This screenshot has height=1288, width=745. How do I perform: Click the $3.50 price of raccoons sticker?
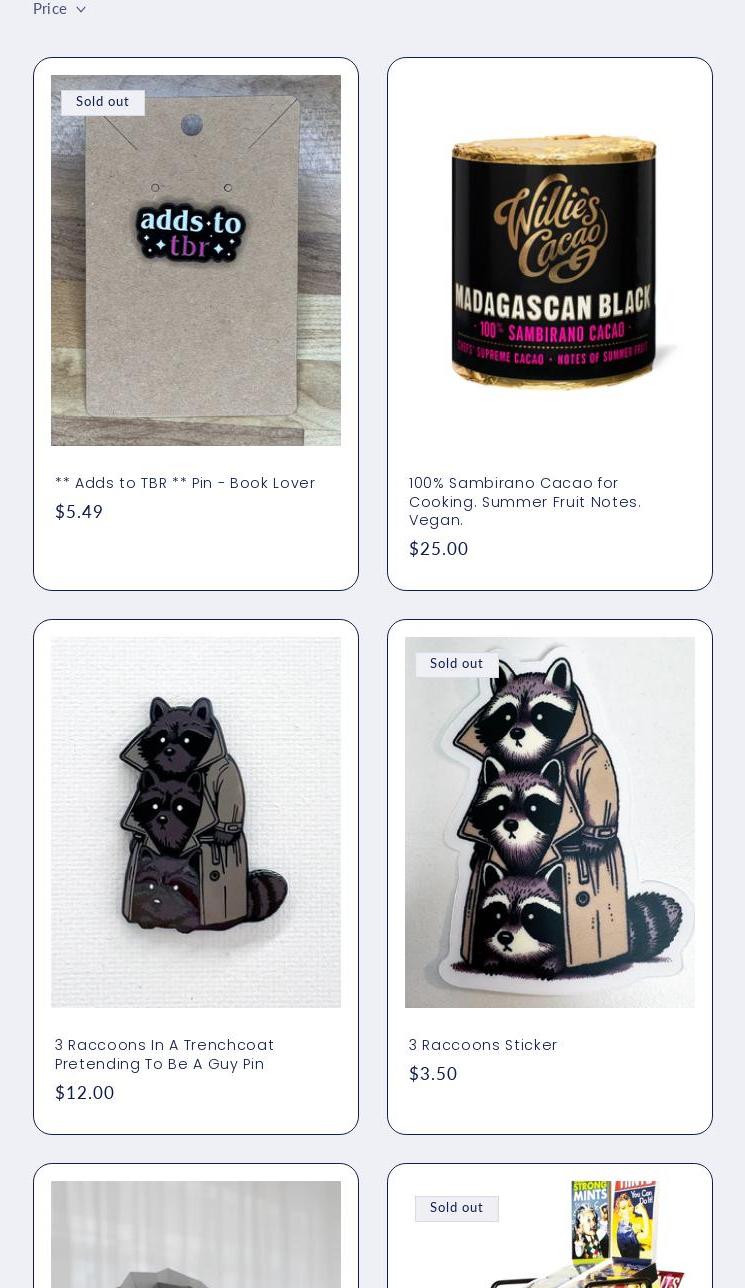pos(433,1074)
